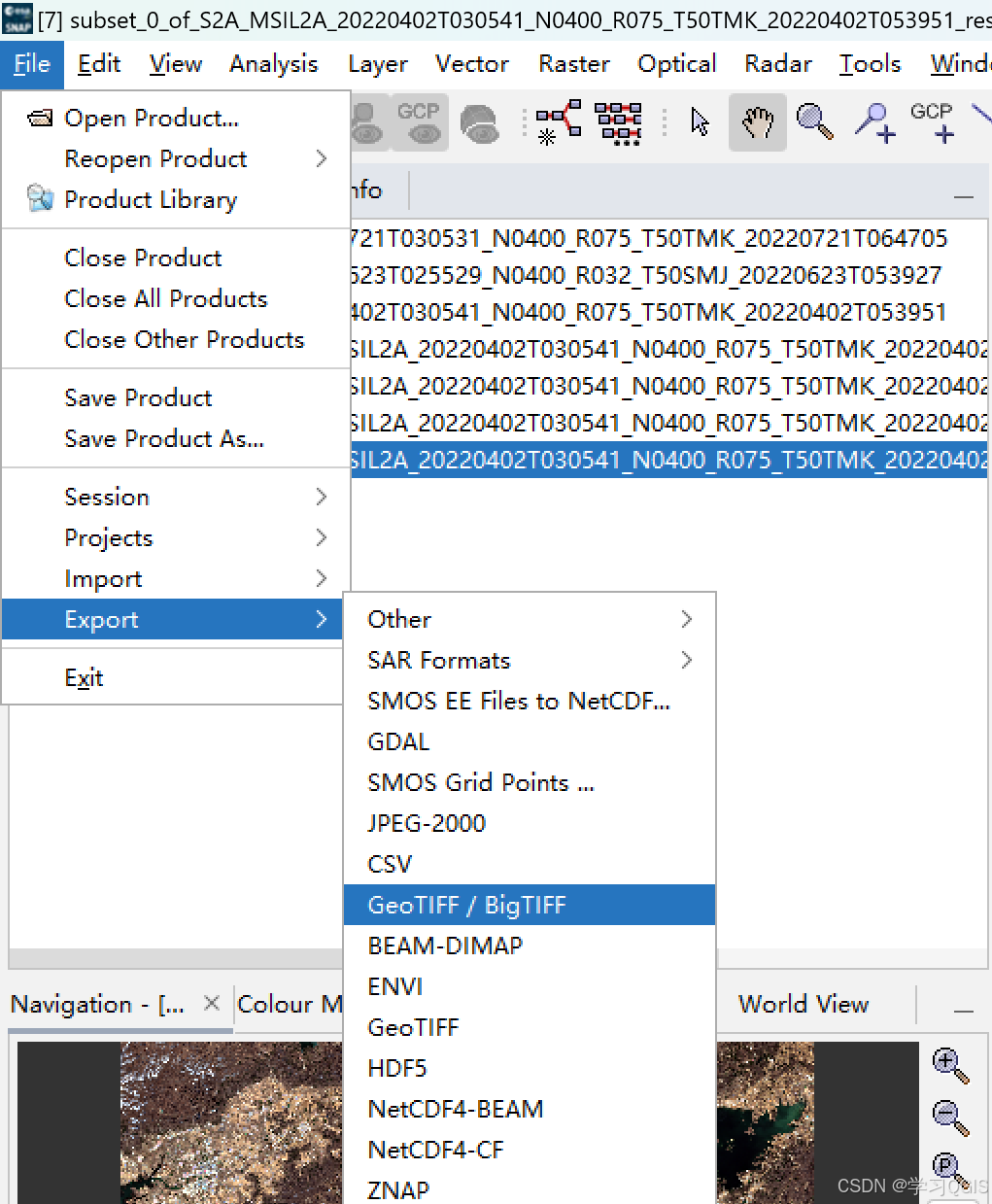Open the Batch Processing tool icon
992x1204 pixels.
point(618,122)
